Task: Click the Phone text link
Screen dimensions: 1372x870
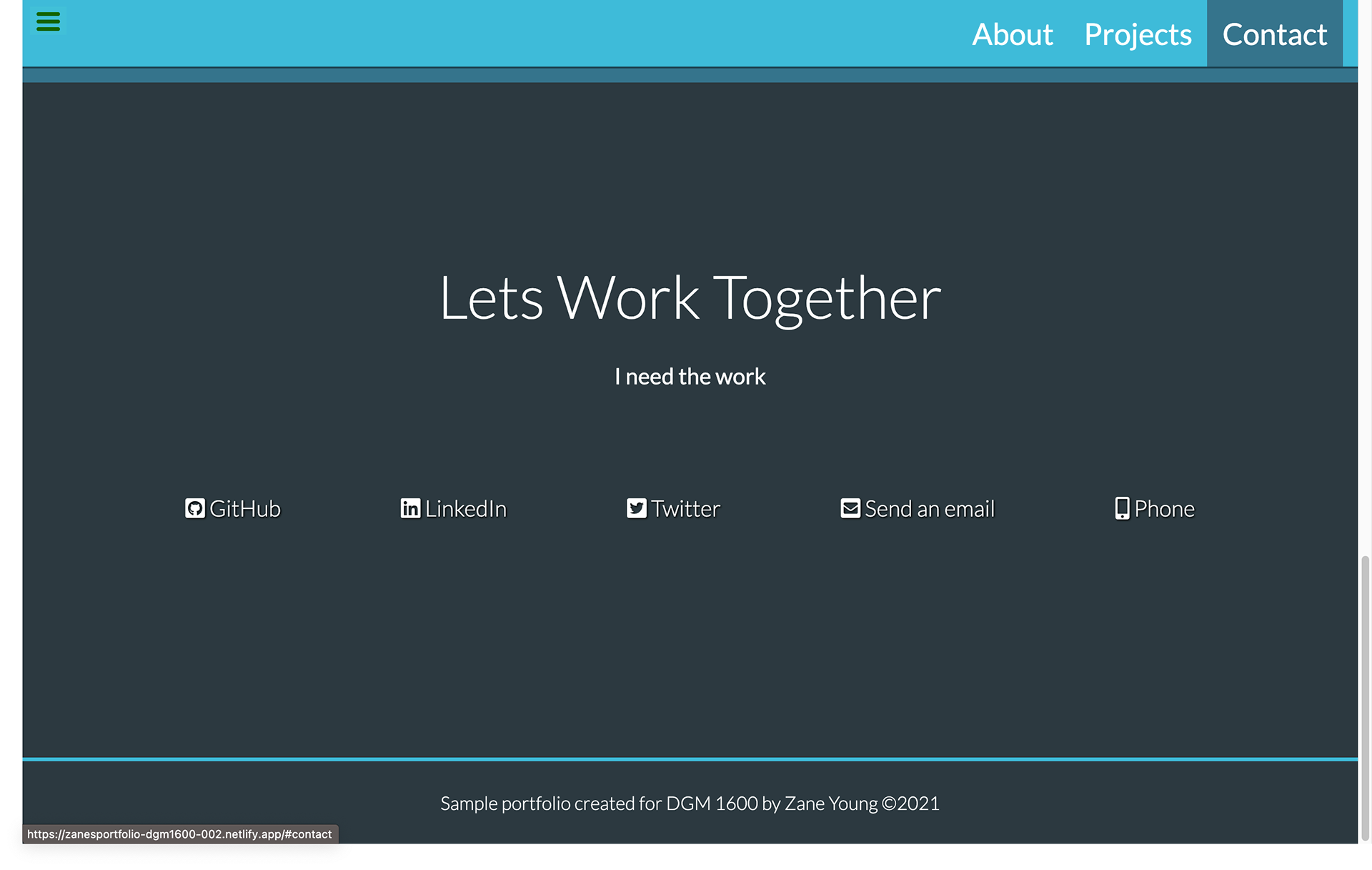Action: [x=1164, y=508]
